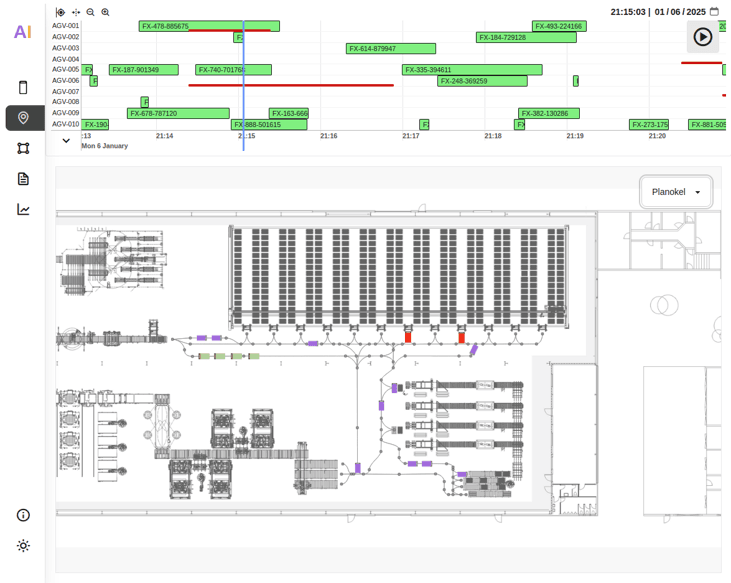Click the timeline move/pan icon
This screenshot has width=731, height=583.
pyautogui.click(x=76, y=12)
